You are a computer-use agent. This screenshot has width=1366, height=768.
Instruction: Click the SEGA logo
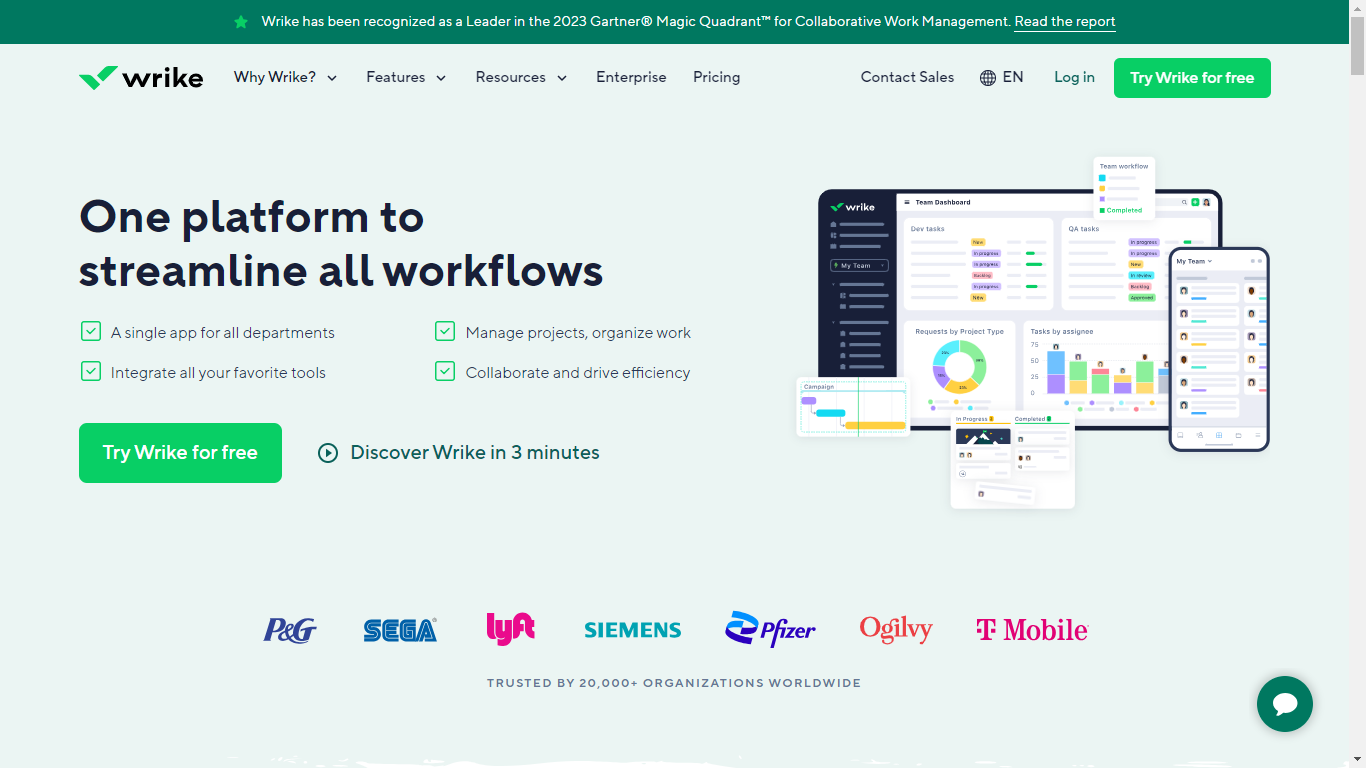[x=400, y=630]
